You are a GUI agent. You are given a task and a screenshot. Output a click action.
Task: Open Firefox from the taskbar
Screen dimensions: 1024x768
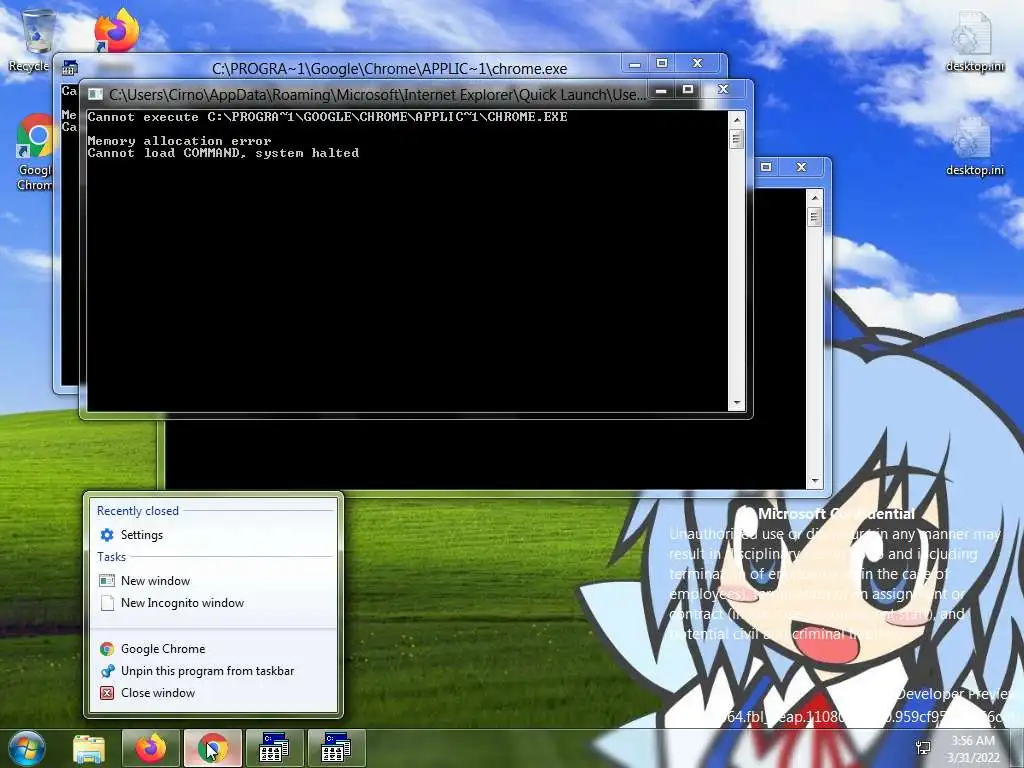coord(151,748)
